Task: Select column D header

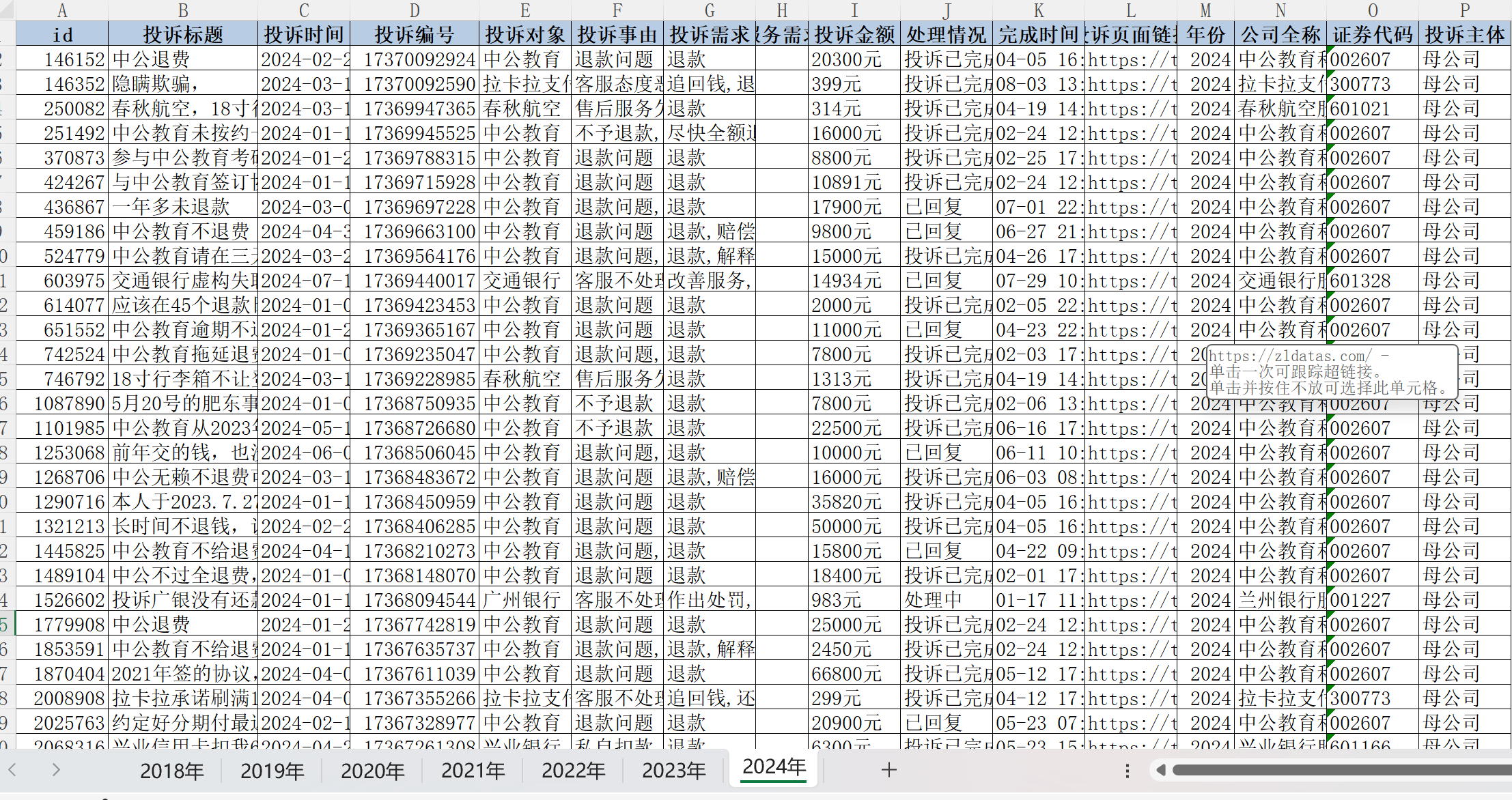Action: tap(414, 10)
